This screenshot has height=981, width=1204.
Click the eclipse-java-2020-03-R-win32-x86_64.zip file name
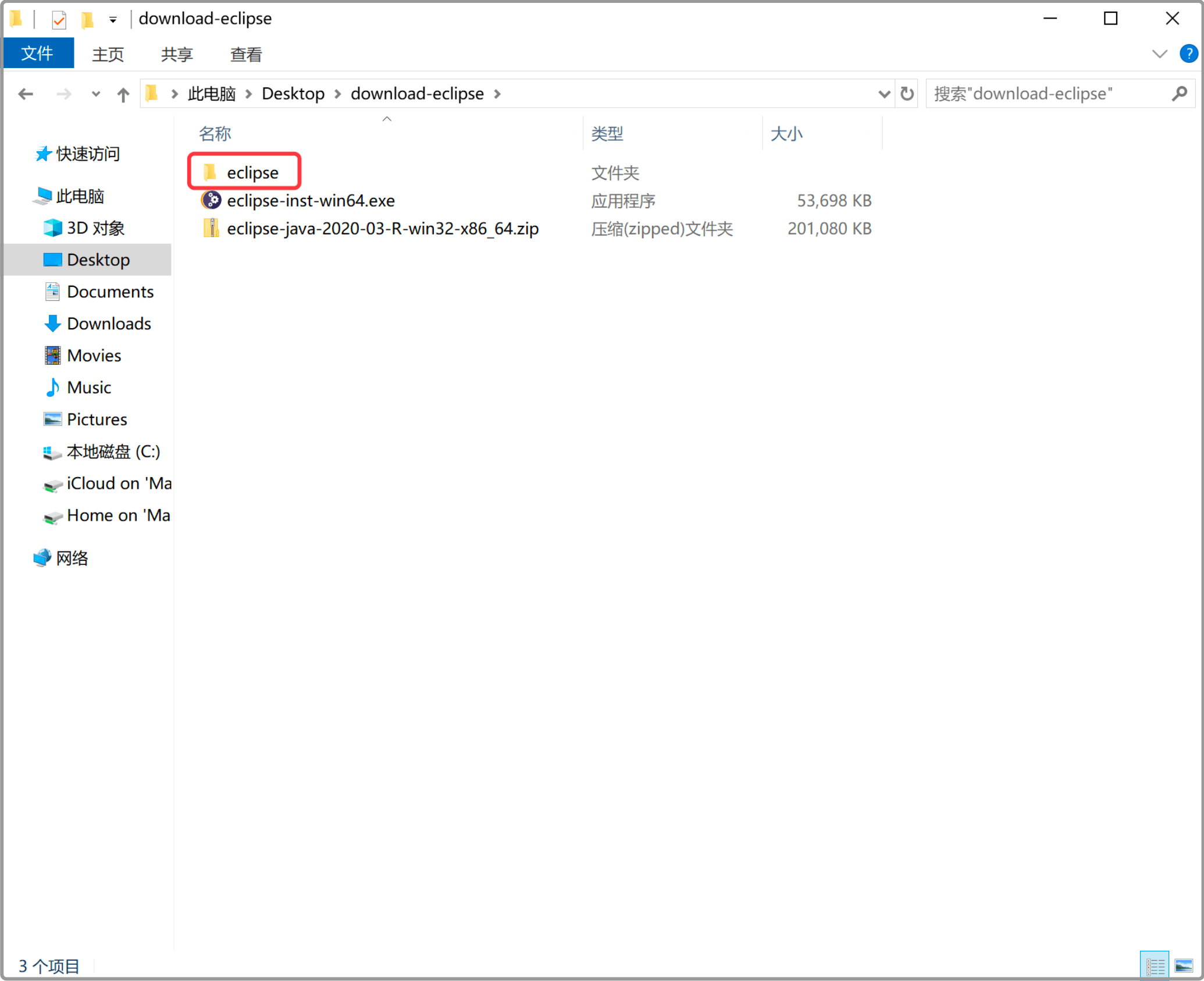383,229
